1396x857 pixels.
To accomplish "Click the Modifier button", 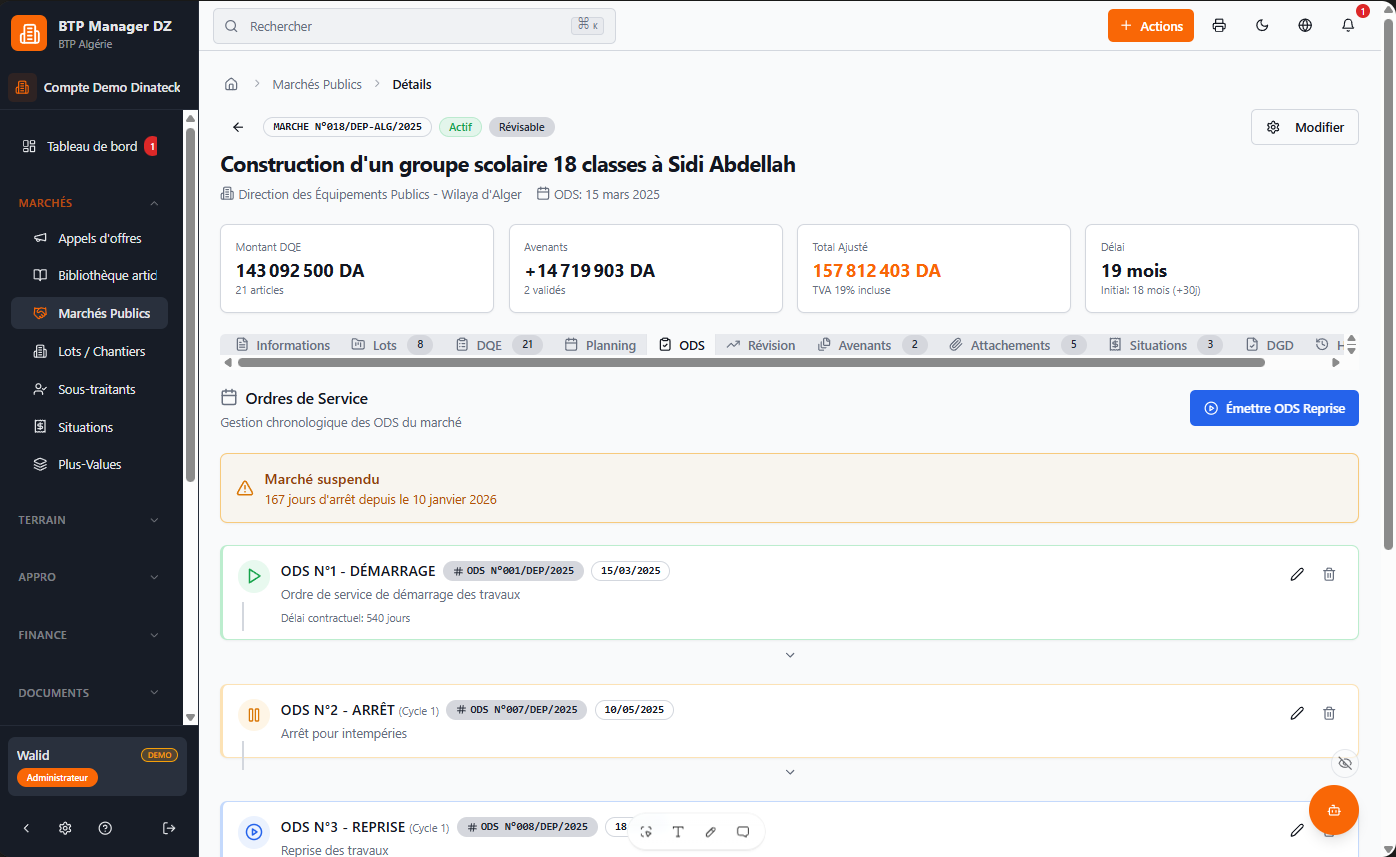I will pyautogui.click(x=1305, y=127).
